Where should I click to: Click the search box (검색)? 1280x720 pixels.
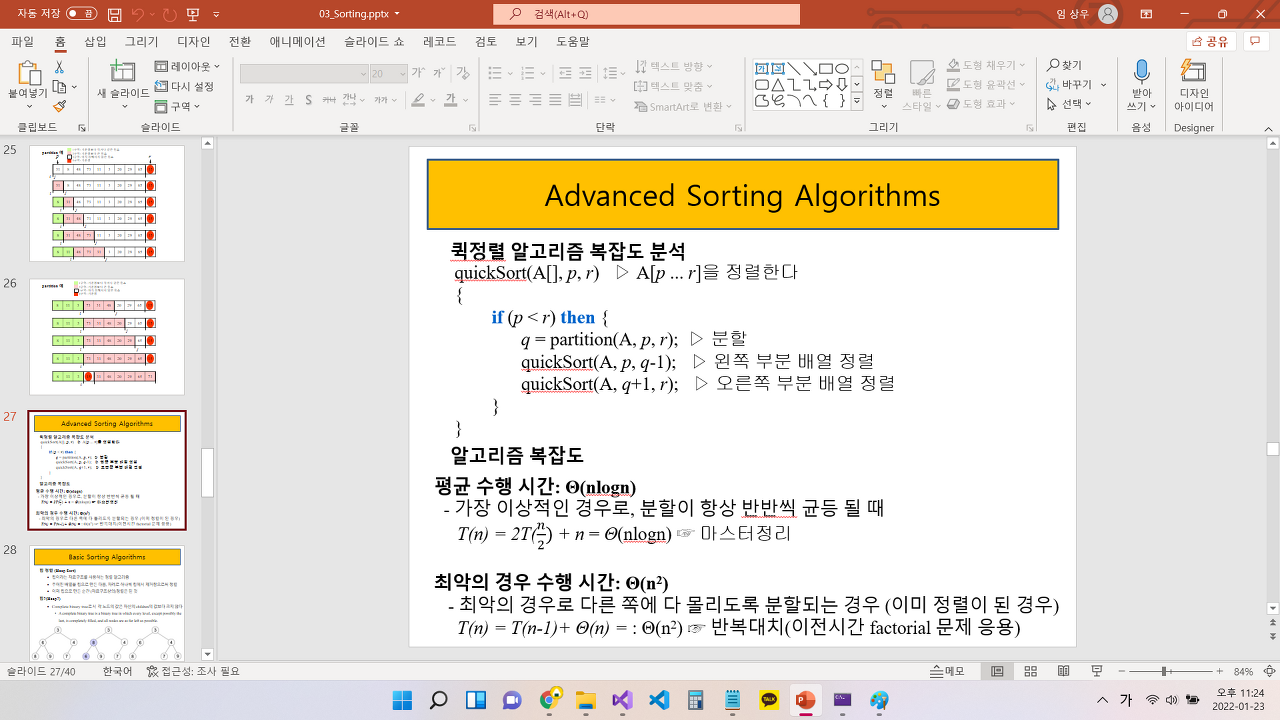[x=646, y=14]
